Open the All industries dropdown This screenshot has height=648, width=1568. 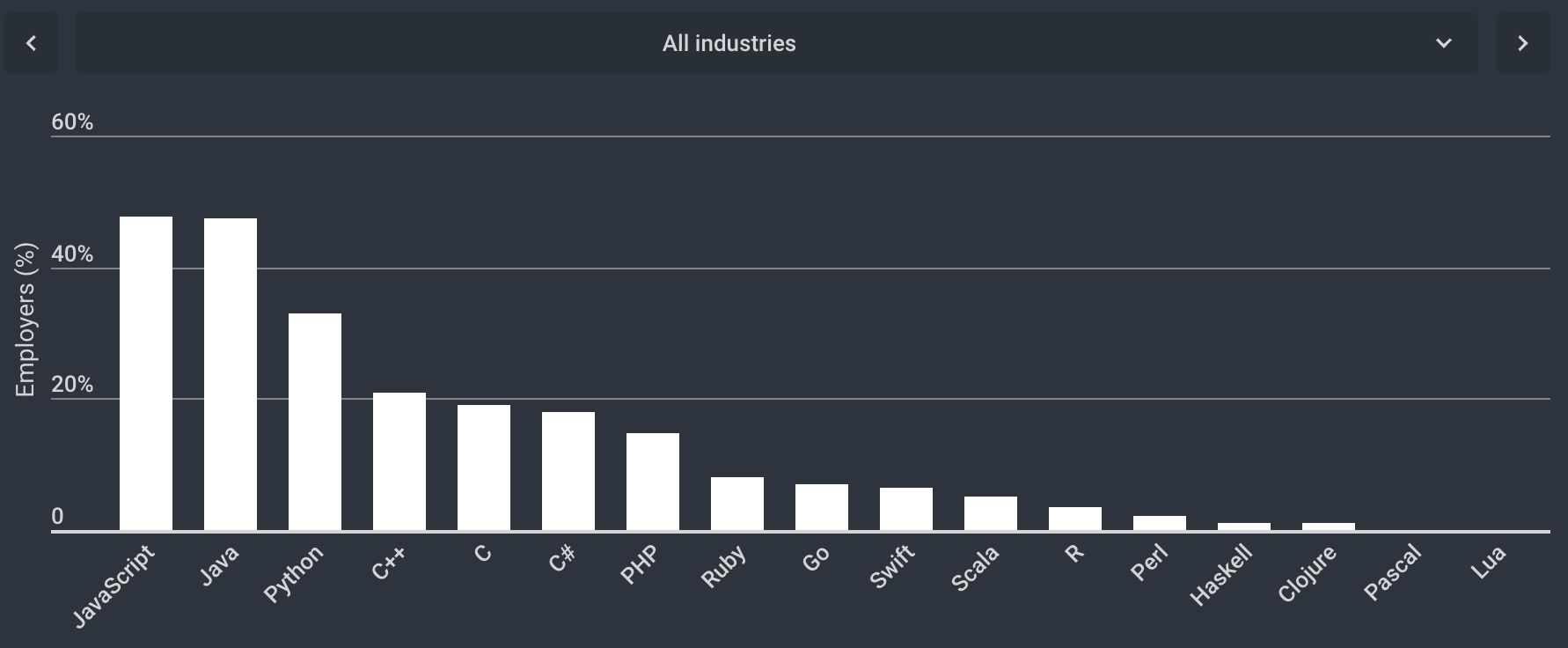[729, 43]
